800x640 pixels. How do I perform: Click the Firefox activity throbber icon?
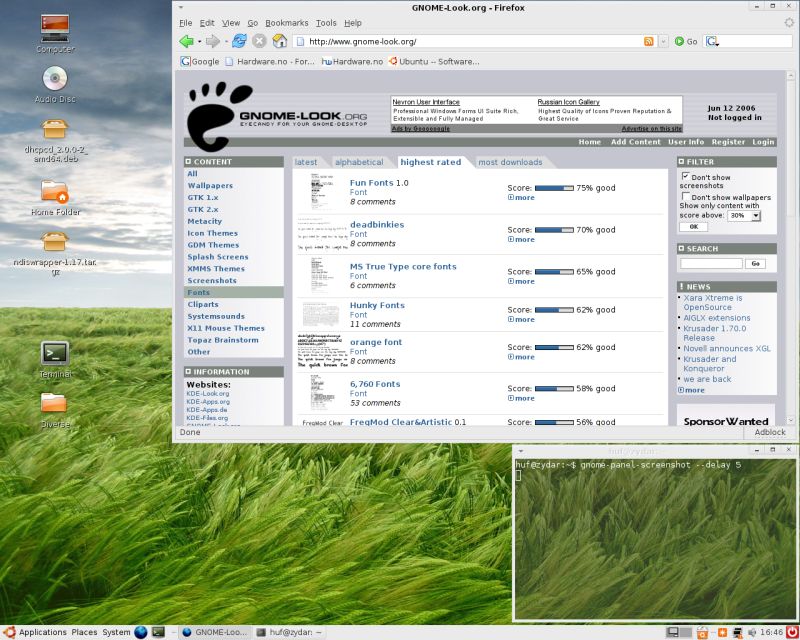tap(789, 22)
